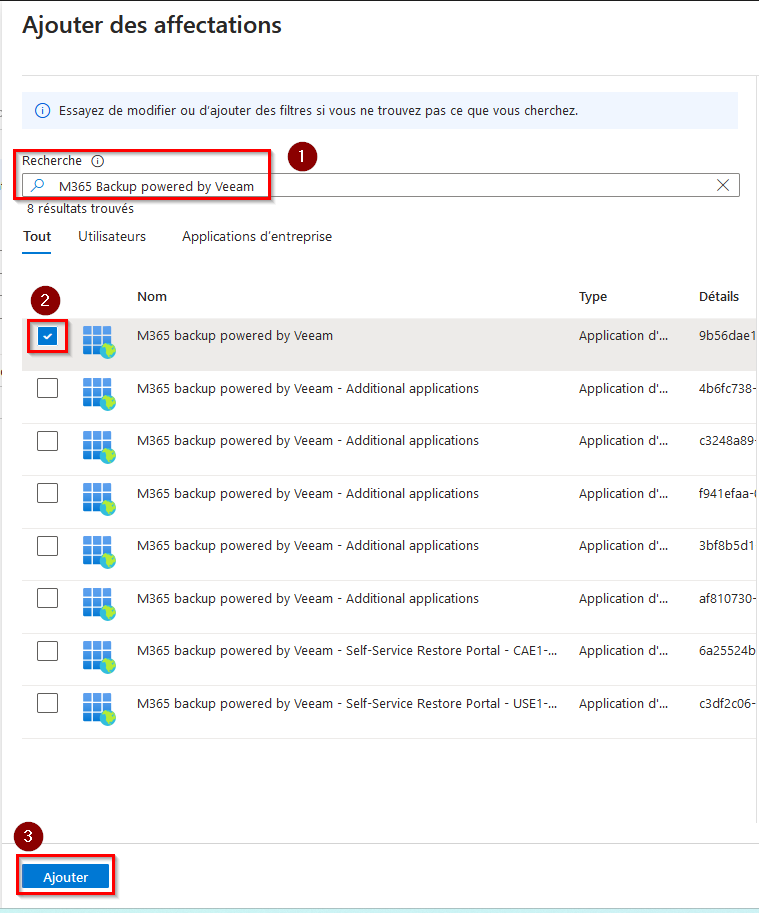The width and height of the screenshot is (759, 913).
Task: Check the Self-Service Restore Portal CAE1 checkbox
Action: point(47,650)
